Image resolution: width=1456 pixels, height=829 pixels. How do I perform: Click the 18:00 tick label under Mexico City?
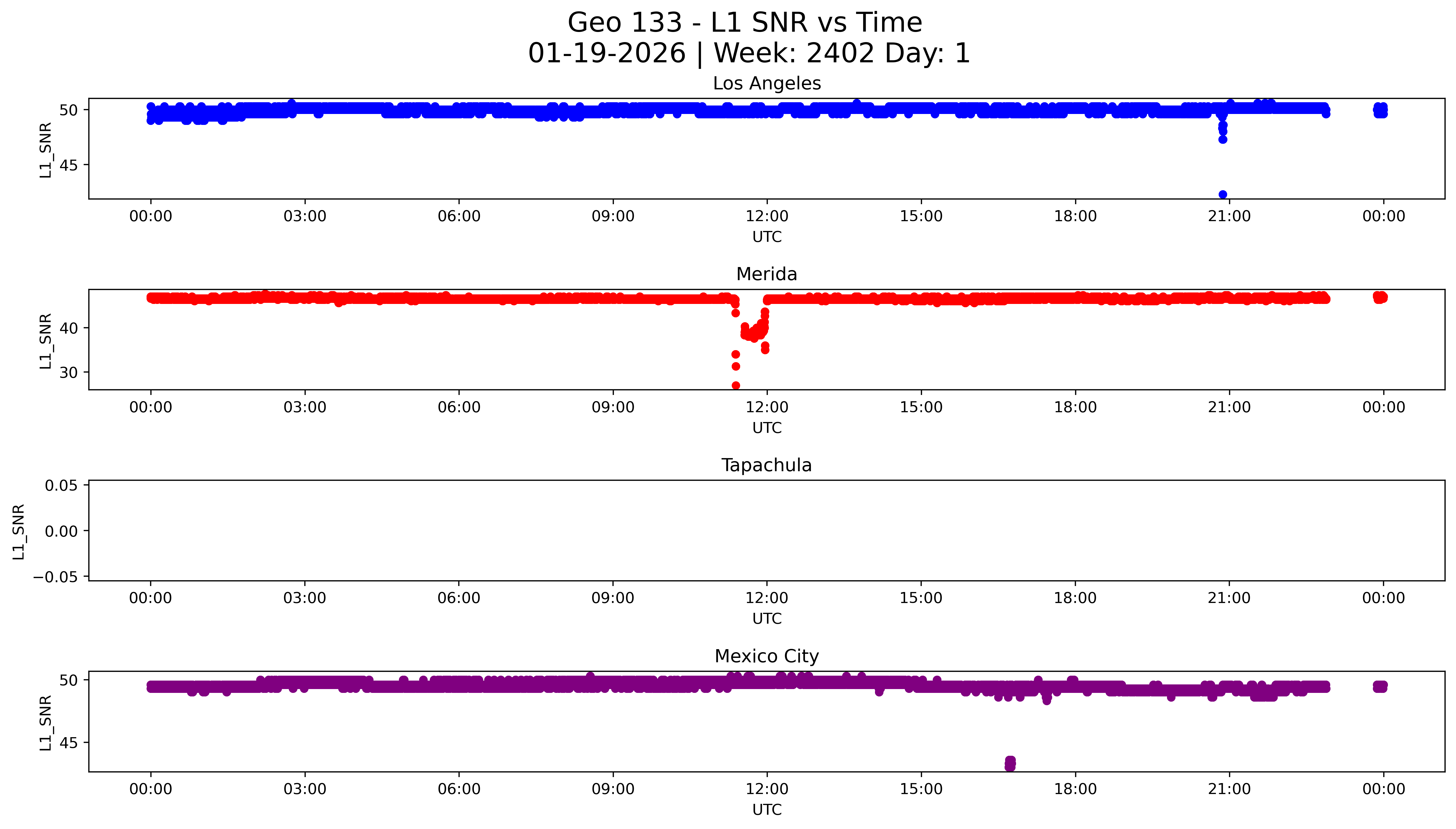(1075, 789)
